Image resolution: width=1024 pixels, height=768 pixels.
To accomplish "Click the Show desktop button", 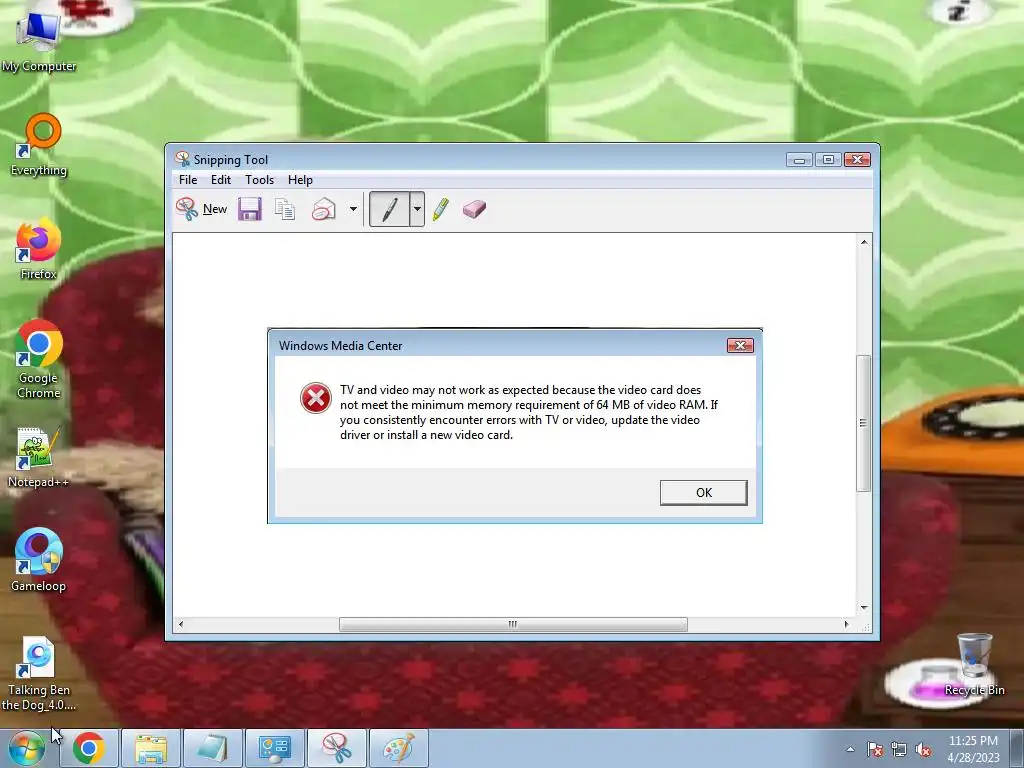I will click(1017, 748).
